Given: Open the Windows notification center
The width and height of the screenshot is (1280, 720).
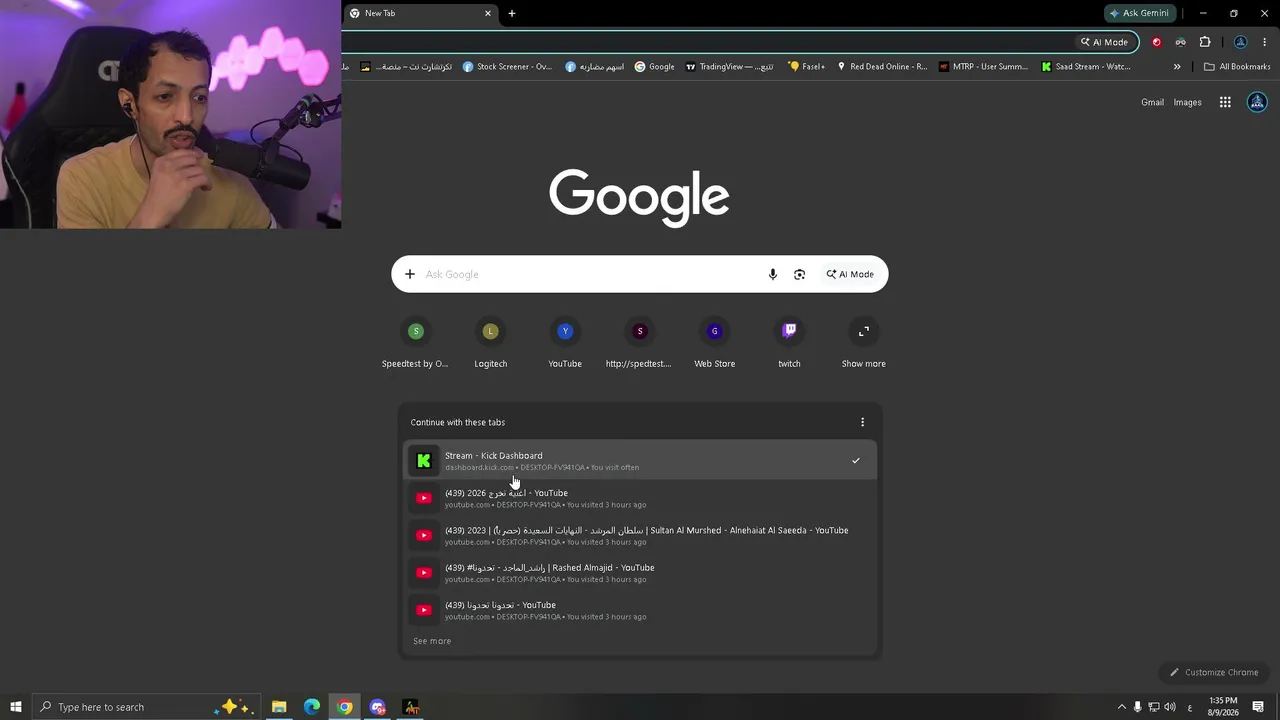Looking at the screenshot, I should 1258,707.
